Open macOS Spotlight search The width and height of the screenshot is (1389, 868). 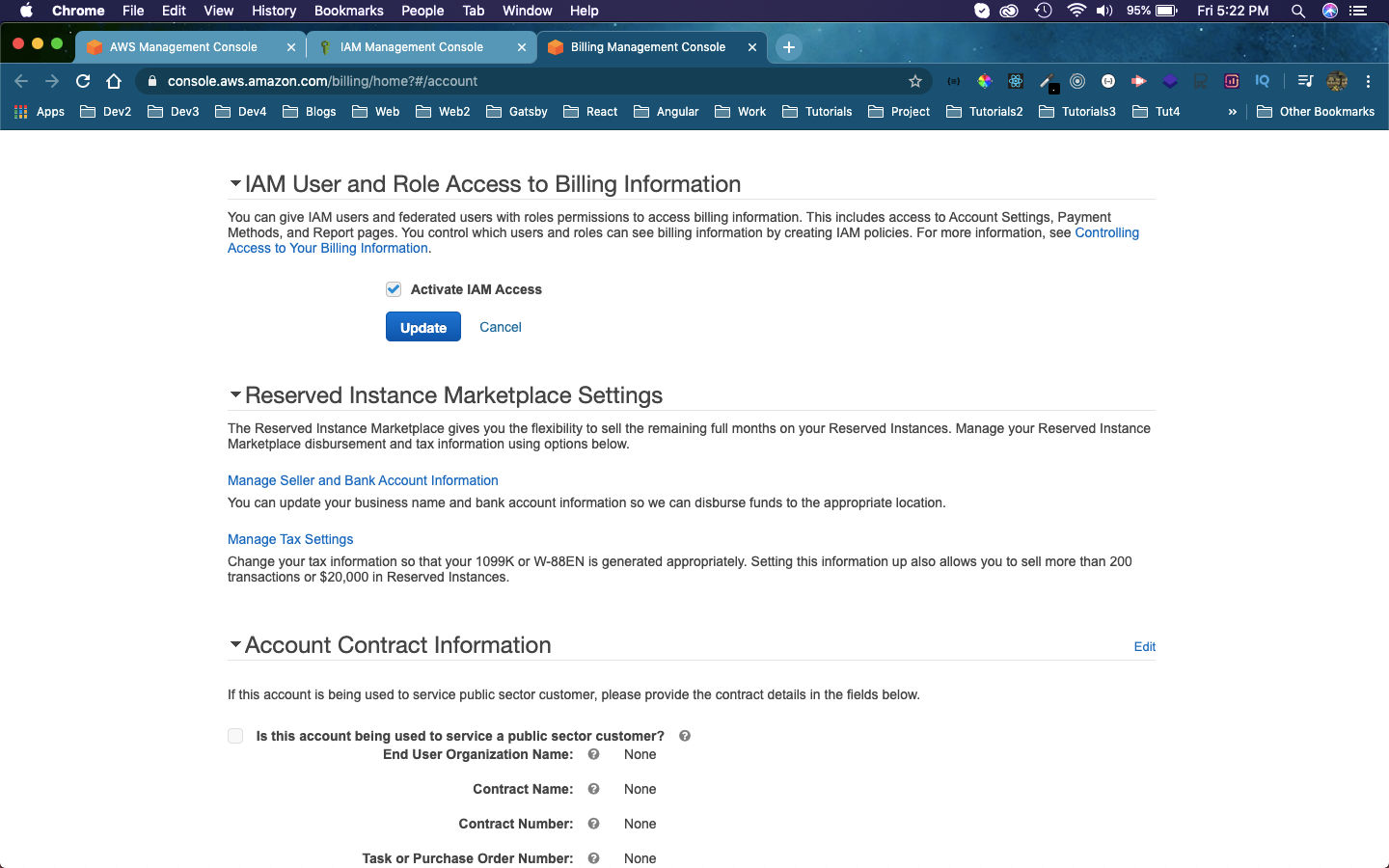click(1298, 11)
